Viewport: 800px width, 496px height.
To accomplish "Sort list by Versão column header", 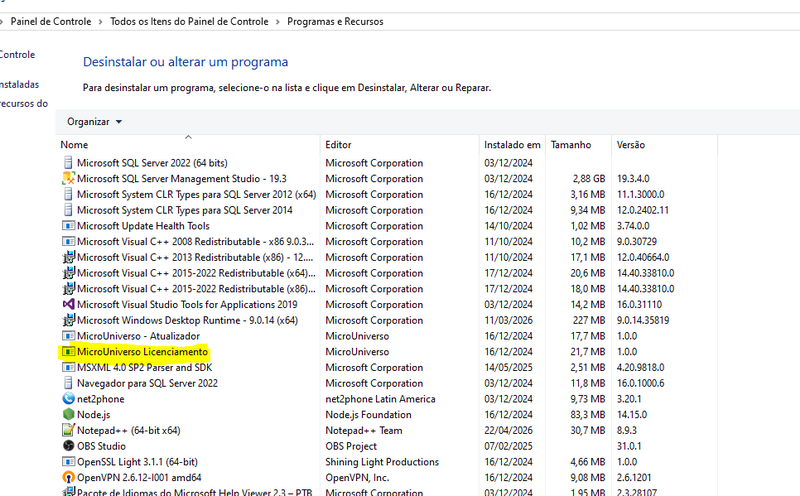I will click(x=664, y=145).
